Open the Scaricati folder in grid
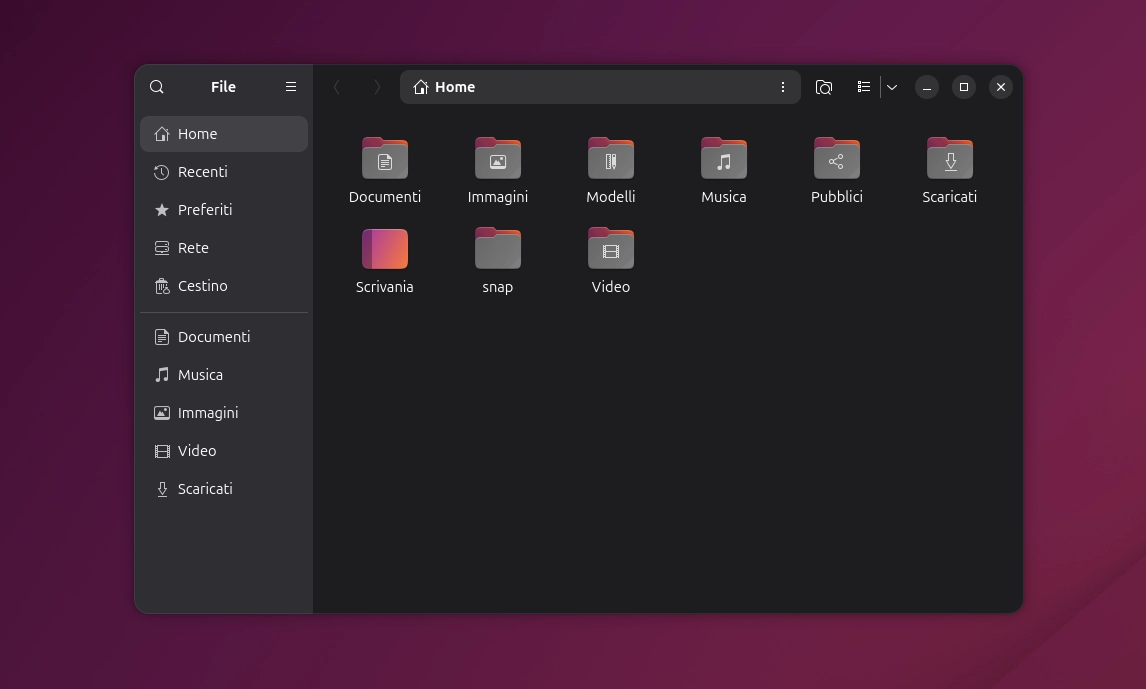Viewport: 1146px width, 689px height. point(950,159)
